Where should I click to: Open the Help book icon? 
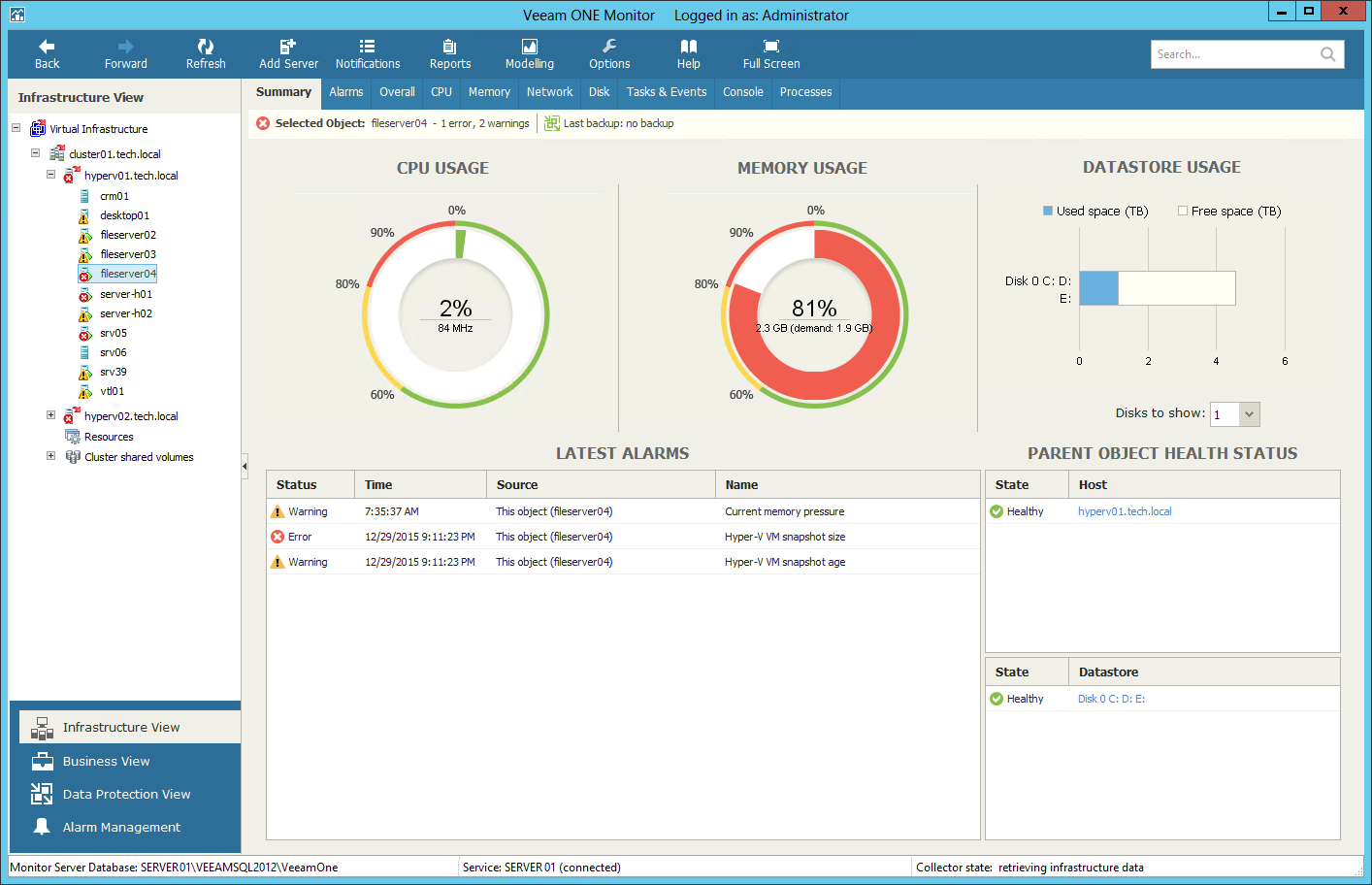tap(689, 54)
